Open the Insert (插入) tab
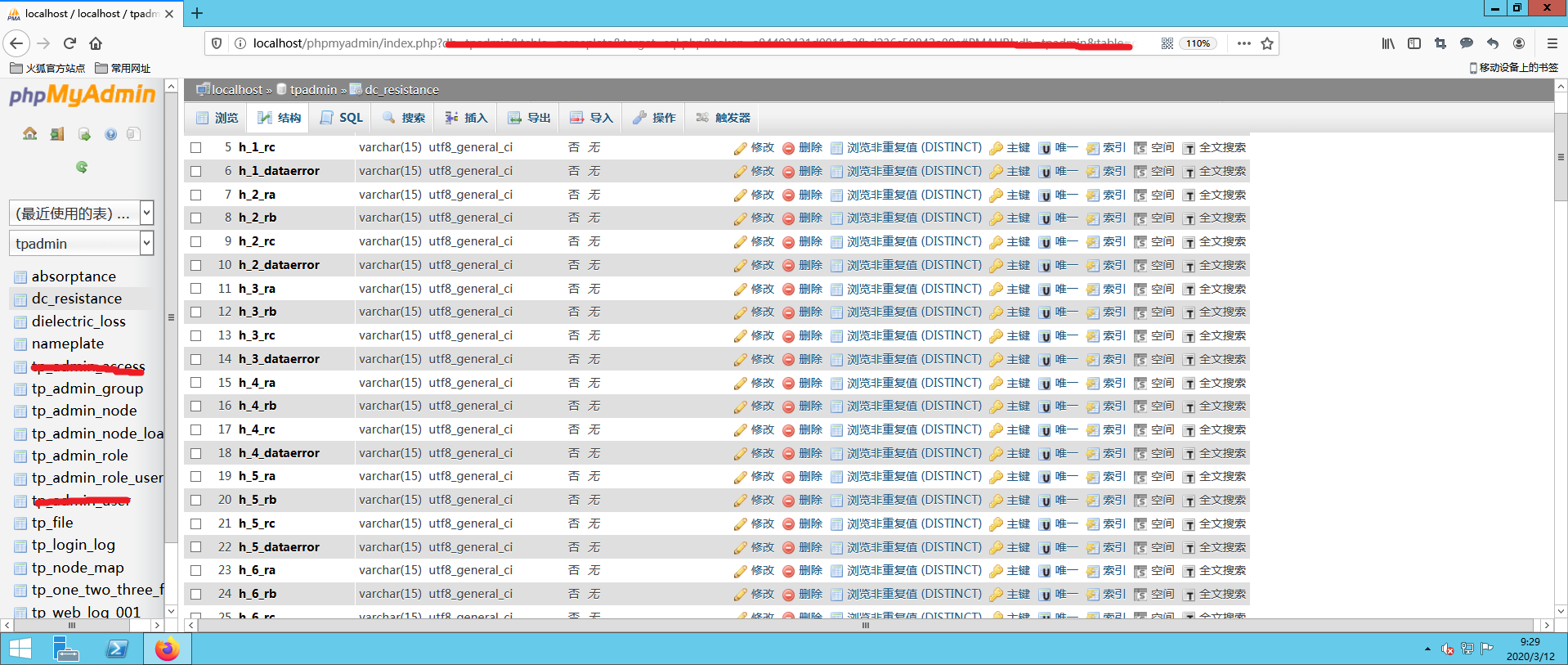The width and height of the screenshot is (1568, 665). click(x=466, y=118)
